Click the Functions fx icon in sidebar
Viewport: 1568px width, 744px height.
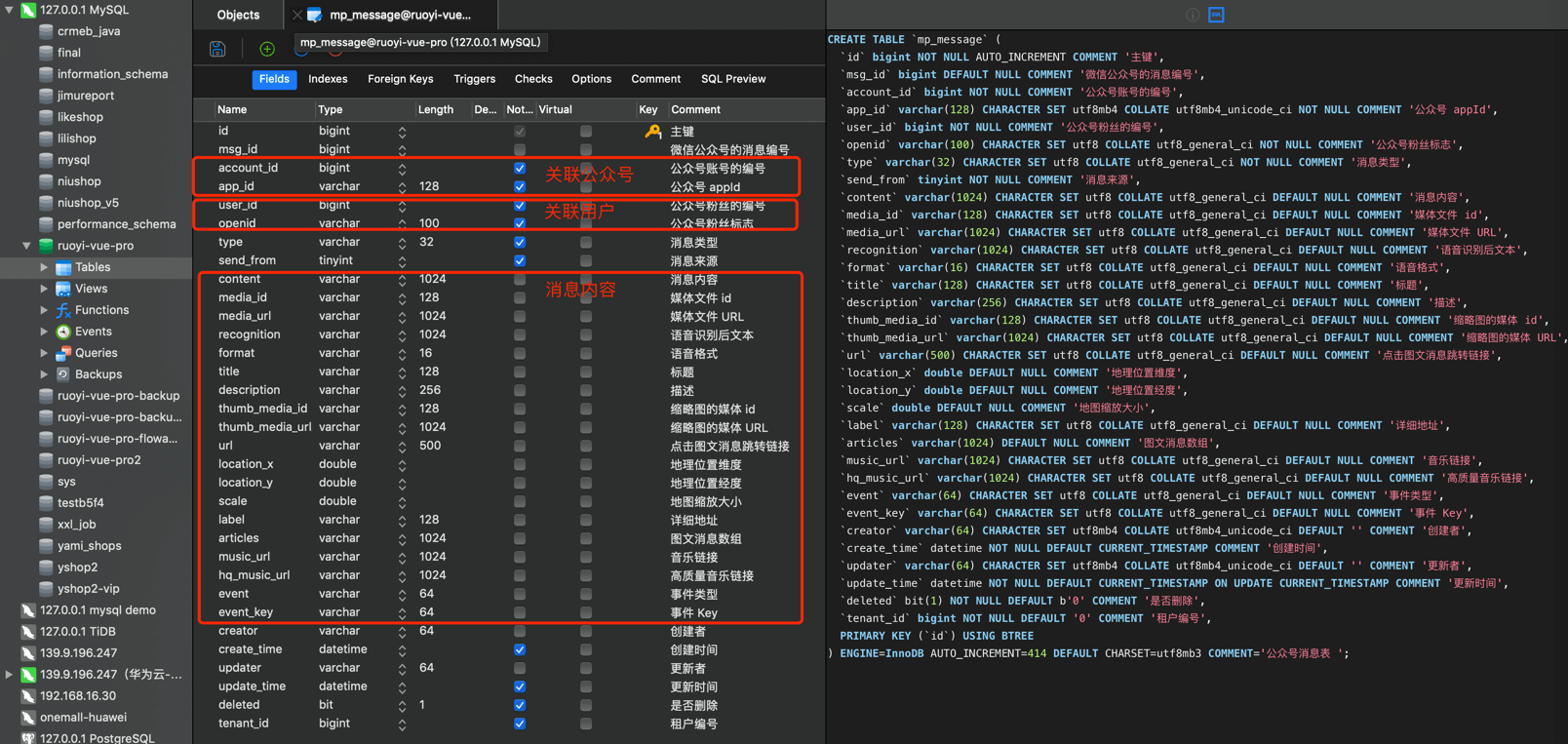click(63, 310)
